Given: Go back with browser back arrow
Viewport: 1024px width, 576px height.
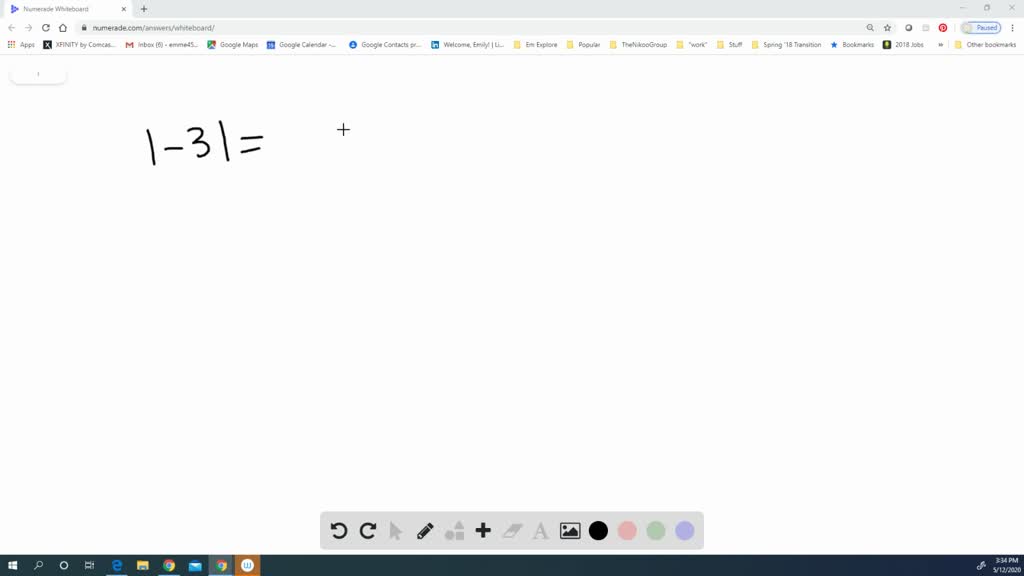Looking at the screenshot, I should (11, 28).
